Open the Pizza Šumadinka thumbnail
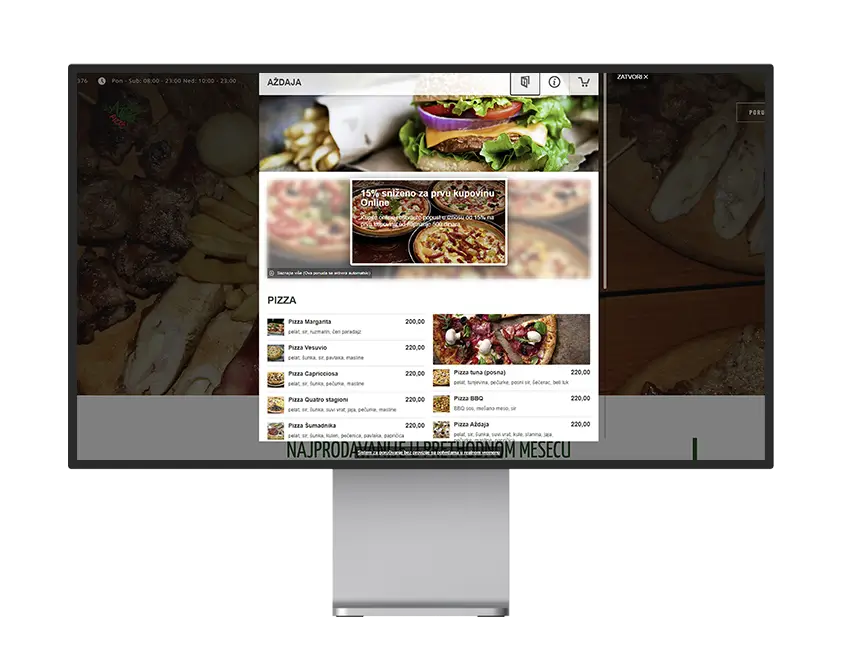843x666 pixels. (276, 431)
